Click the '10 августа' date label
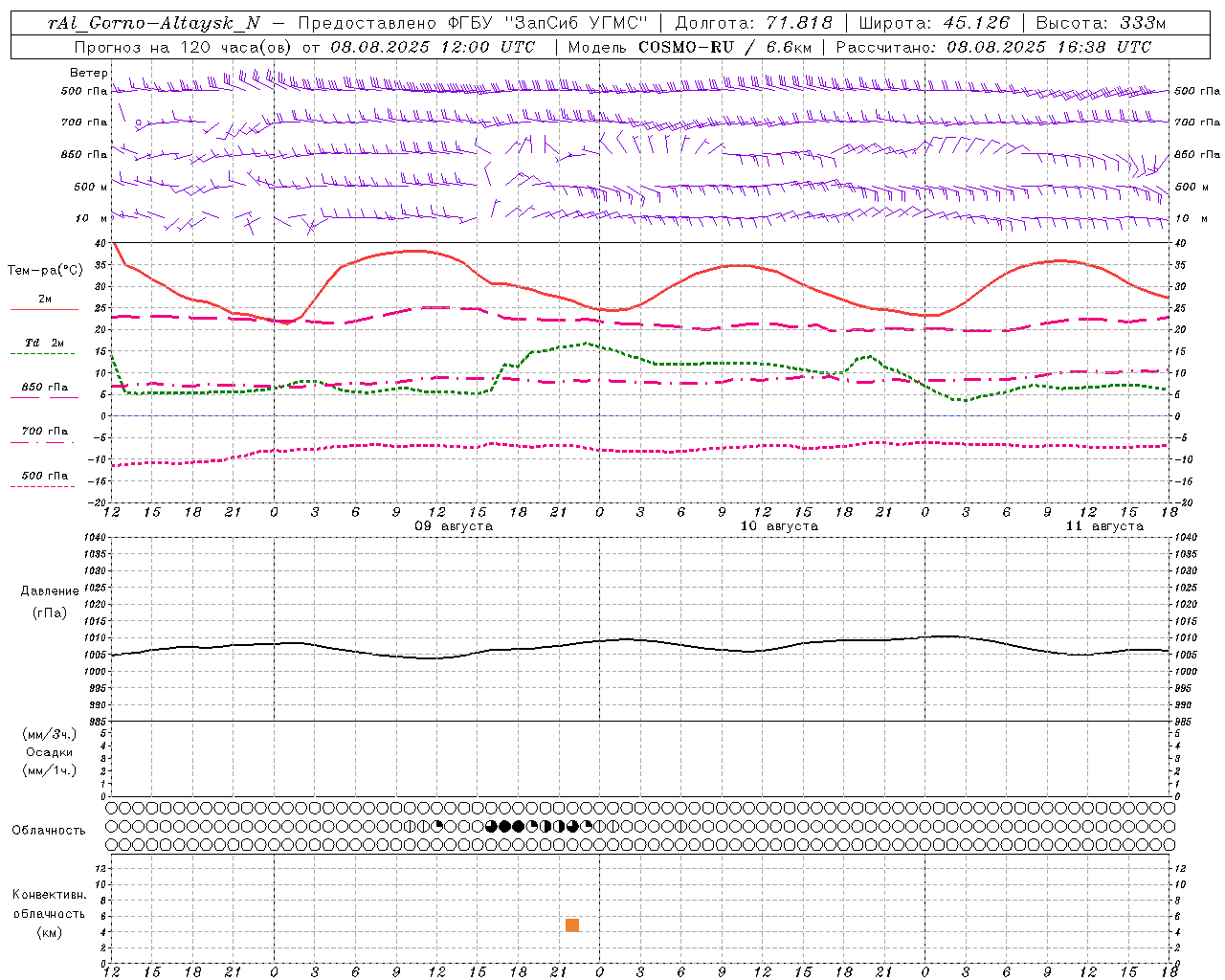This screenshot has height=980, width=1225. (x=779, y=526)
